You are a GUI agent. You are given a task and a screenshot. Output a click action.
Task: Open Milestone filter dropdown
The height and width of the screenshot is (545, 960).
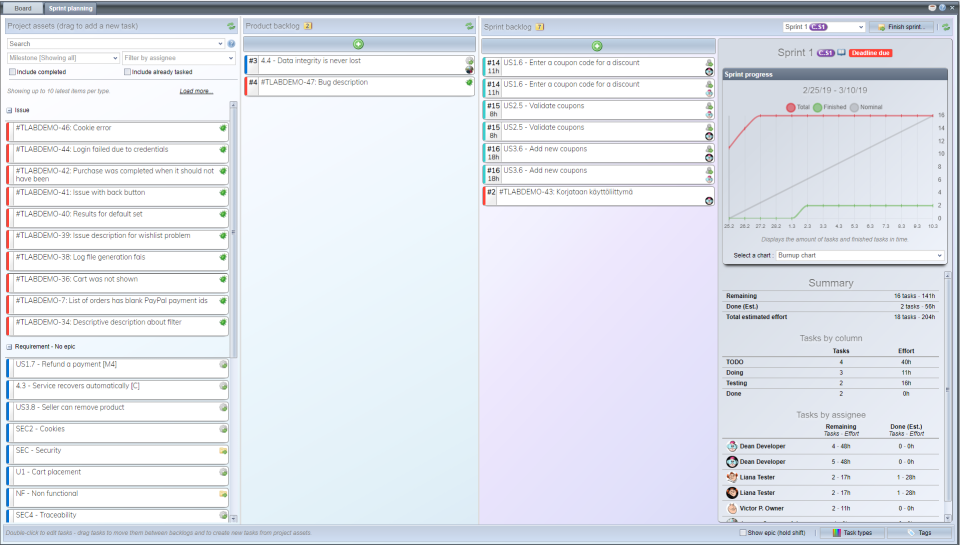pyautogui.click(x=115, y=58)
